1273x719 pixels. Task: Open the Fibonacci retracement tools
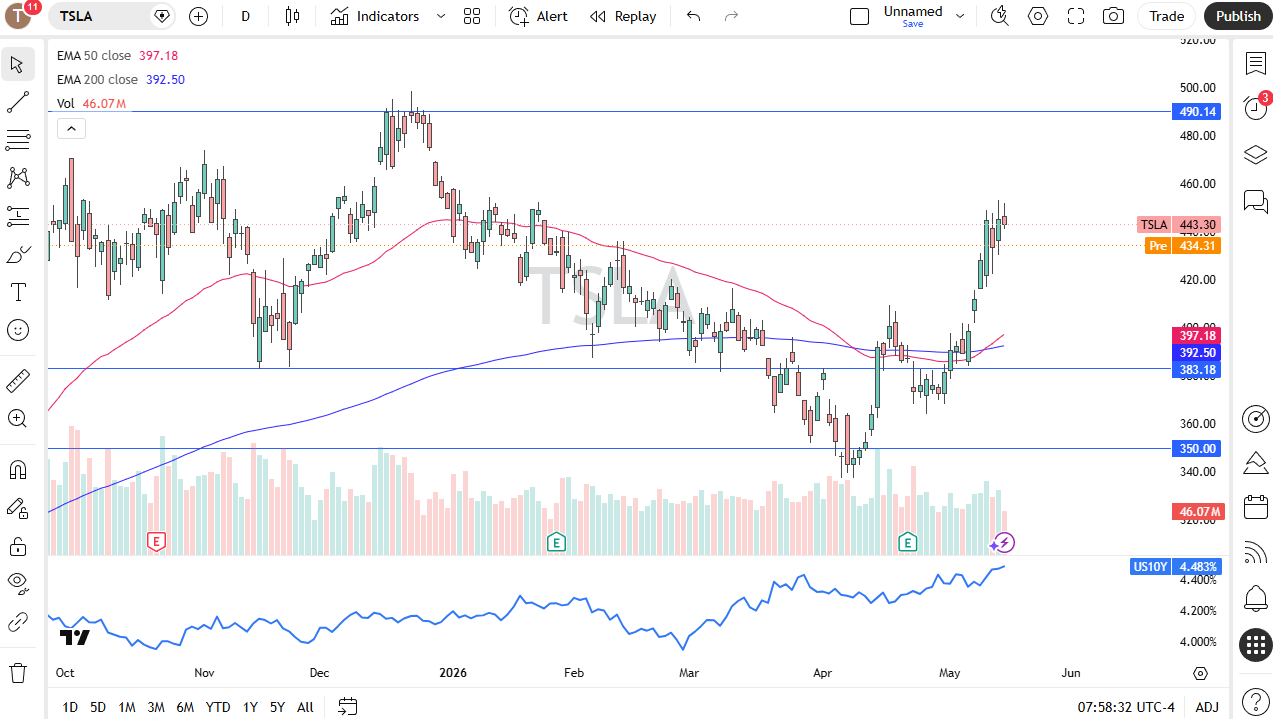click(x=17, y=140)
